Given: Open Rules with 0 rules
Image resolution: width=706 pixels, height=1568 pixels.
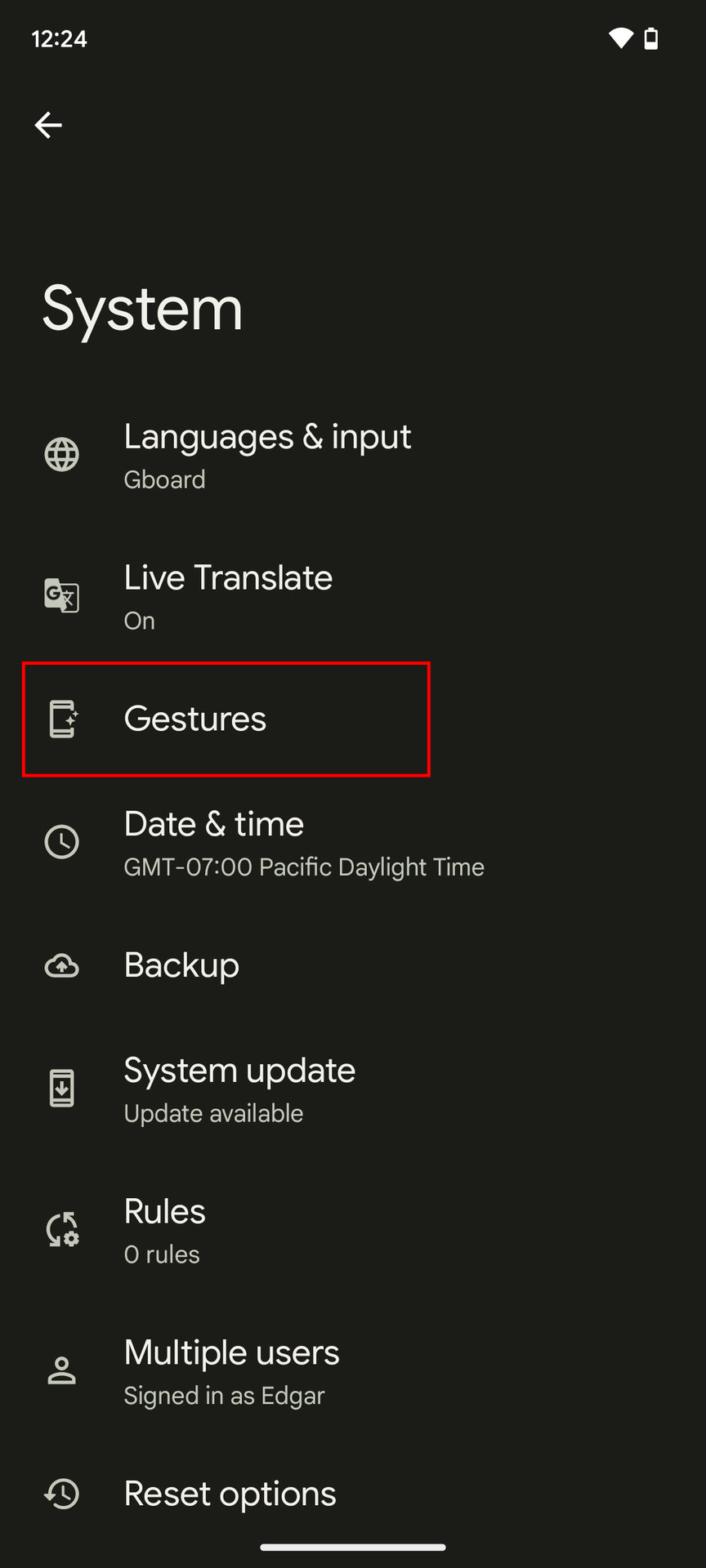Looking at the screenshot, I should click(x=164, y=1230).
